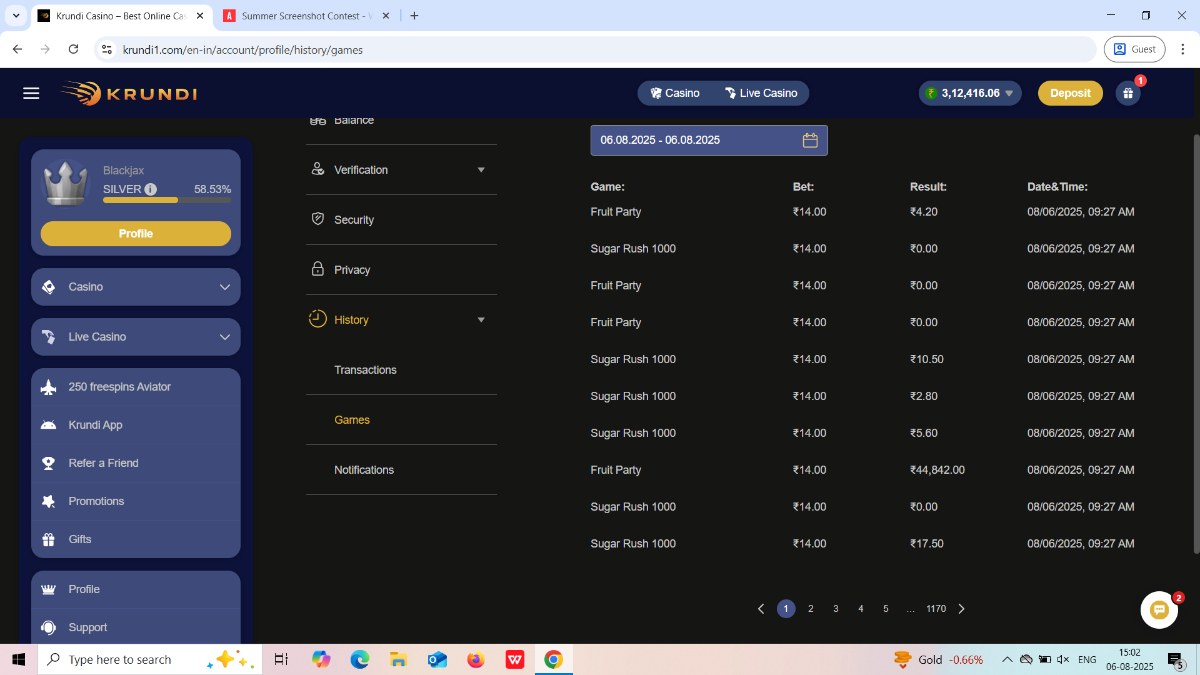Viewport: 1200px width, 675px height.
Task: Click the trophy icon beside Refer a Friend
Action: tap(48, 463)
